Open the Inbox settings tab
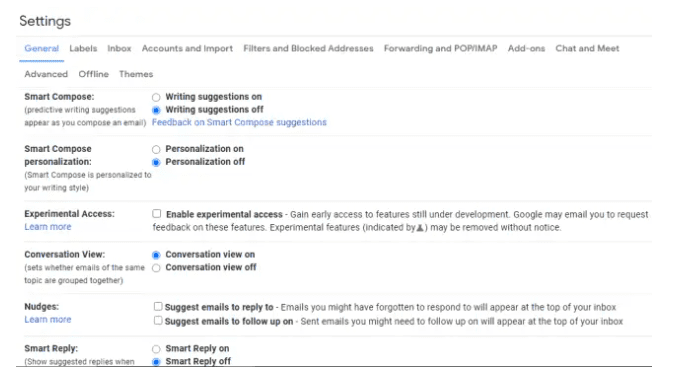685x376 pixels. (x=119, y=48)
